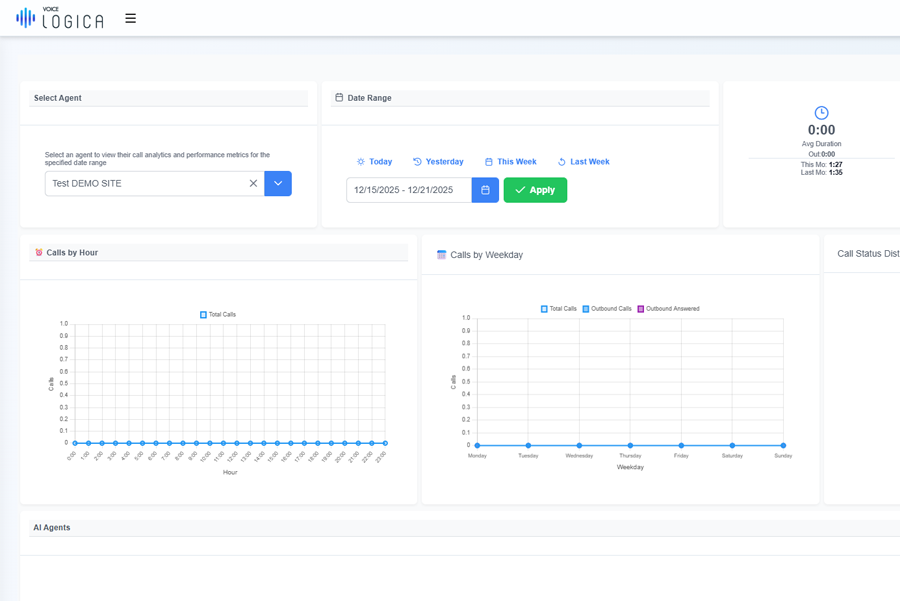Viewport: 900px width, 601px height.
Task: Choose the Last Week date range
Action: point(583,162)
